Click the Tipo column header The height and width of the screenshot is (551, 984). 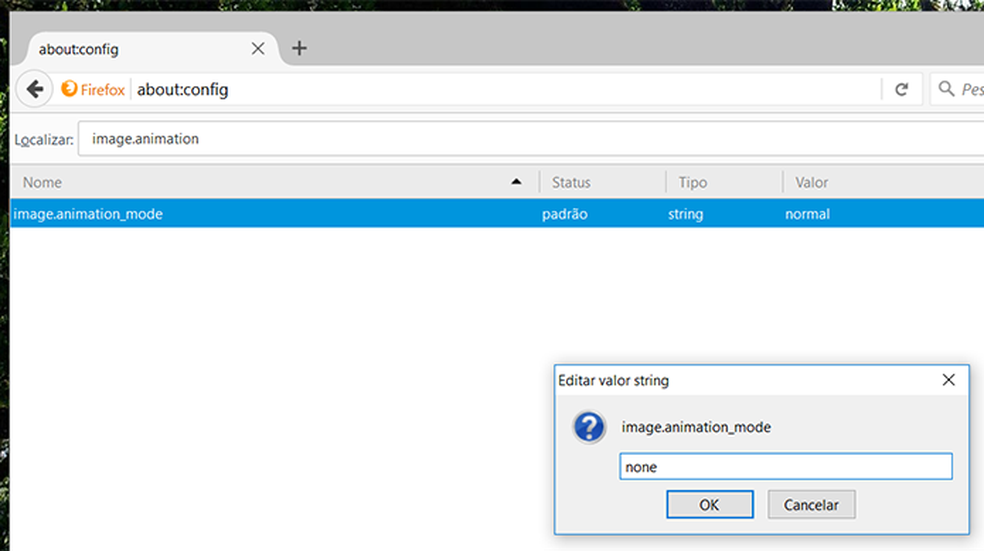724,183
